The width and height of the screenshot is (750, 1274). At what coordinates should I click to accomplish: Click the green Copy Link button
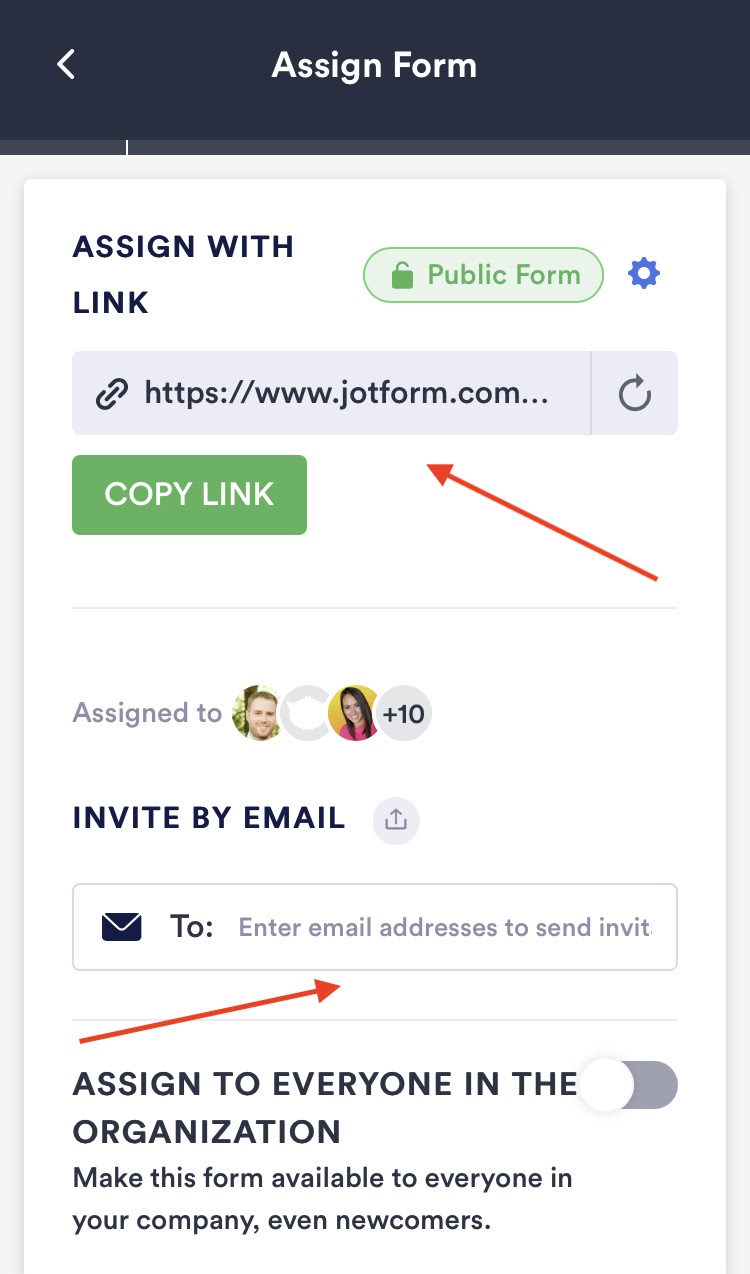pos(189,495)
